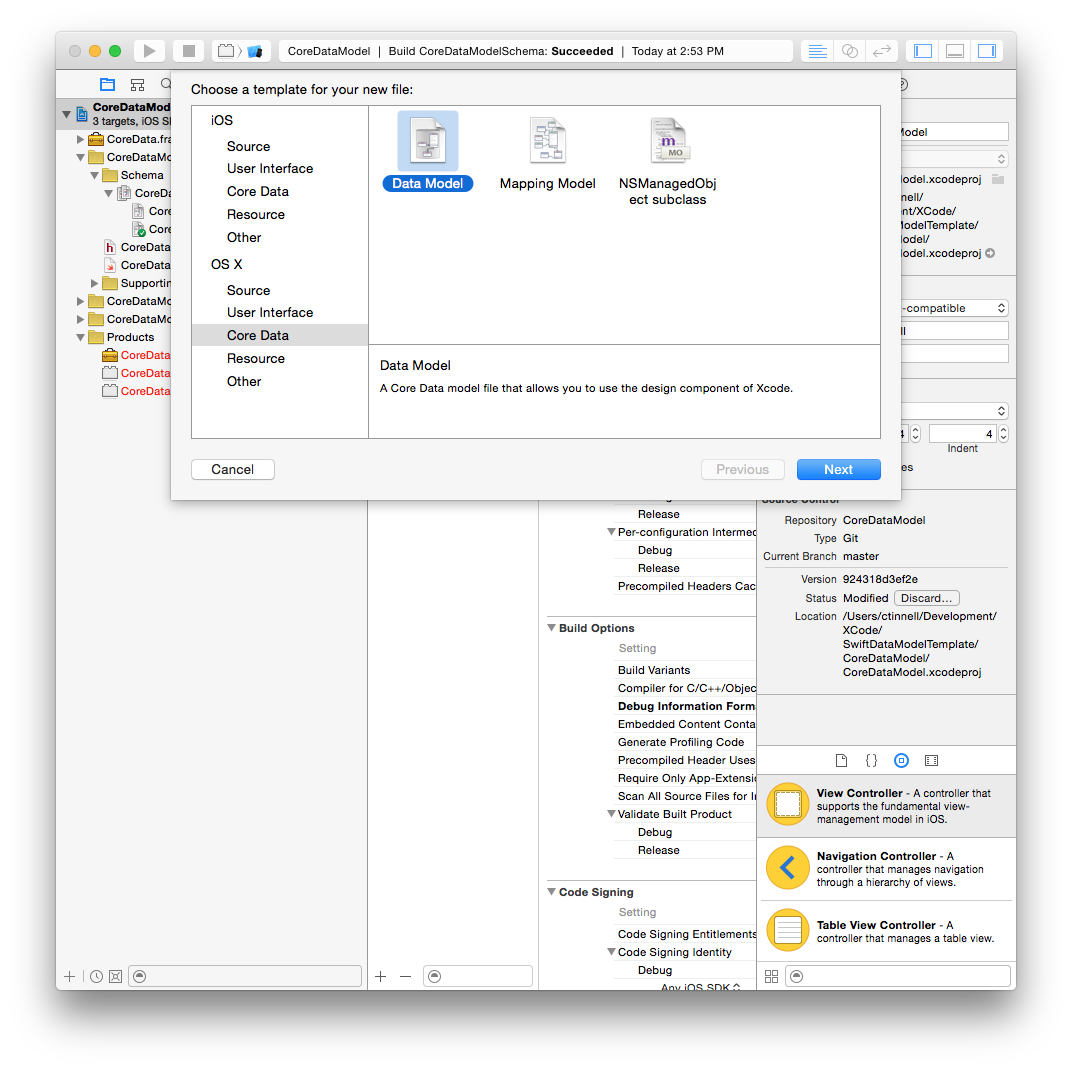
Task: Collapse Code Signing Identity setting
Action: click(x=611, y=952)
